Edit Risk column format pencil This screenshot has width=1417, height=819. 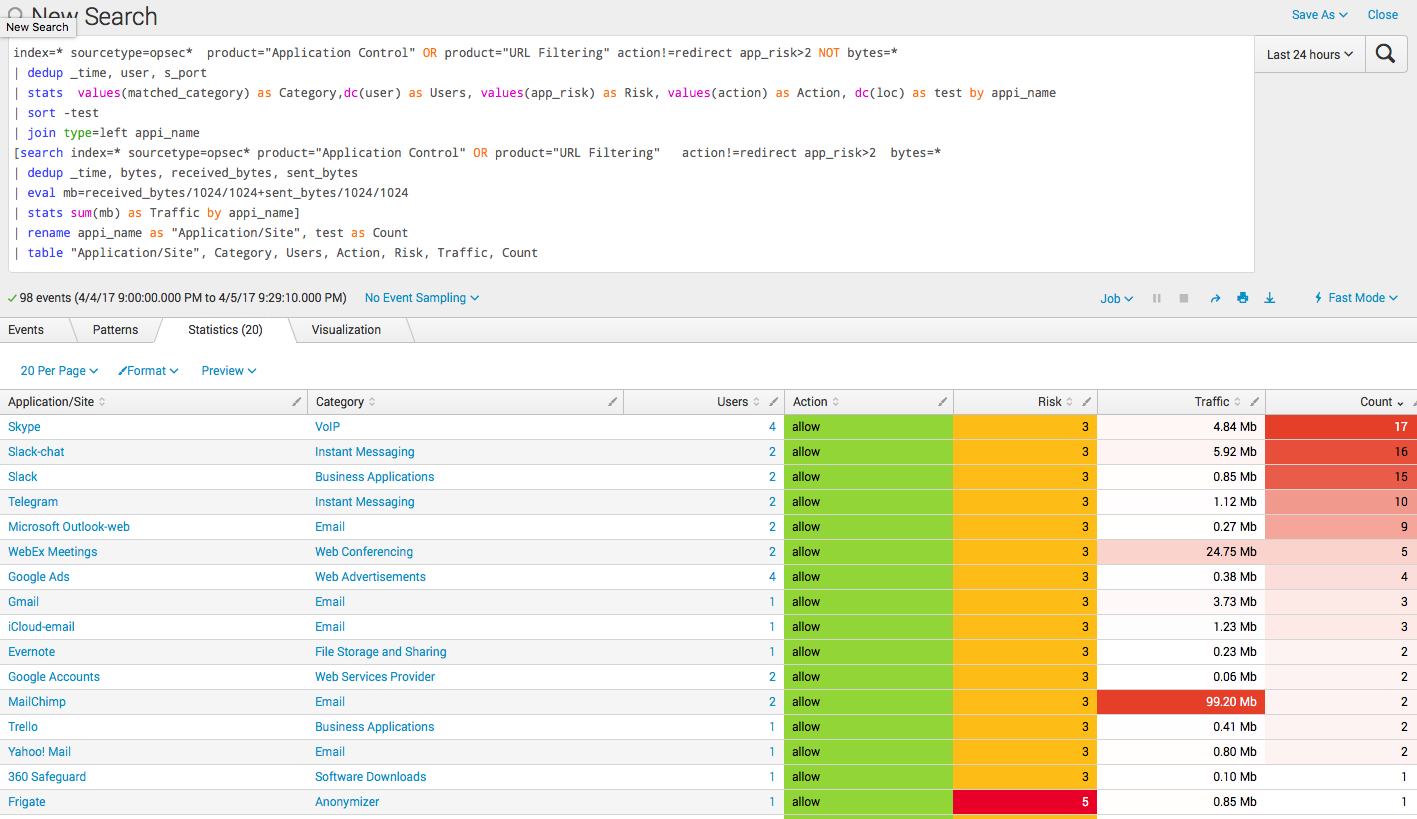(1087, 402)
